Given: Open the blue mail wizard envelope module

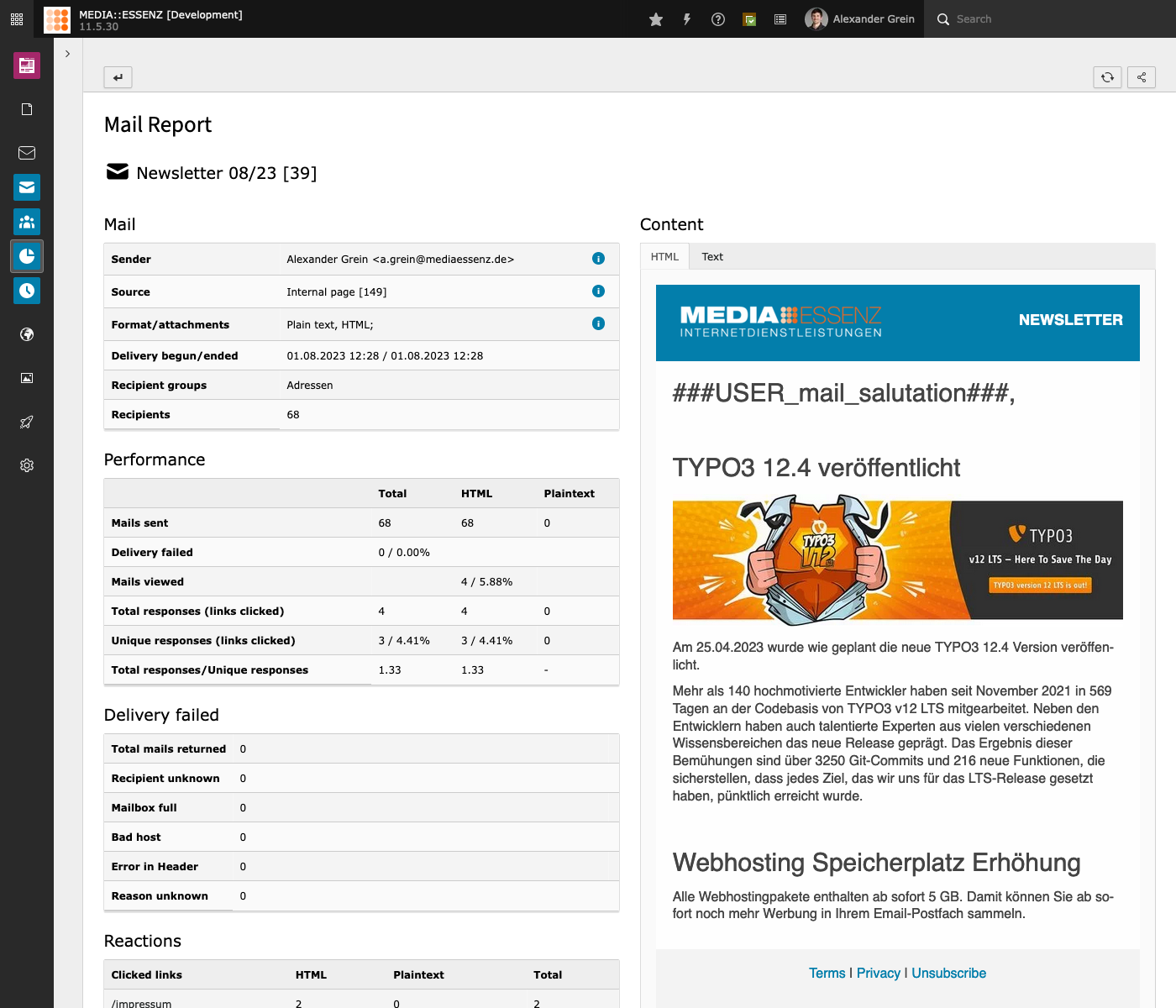Looking at the screenshot, I should 27,187.
